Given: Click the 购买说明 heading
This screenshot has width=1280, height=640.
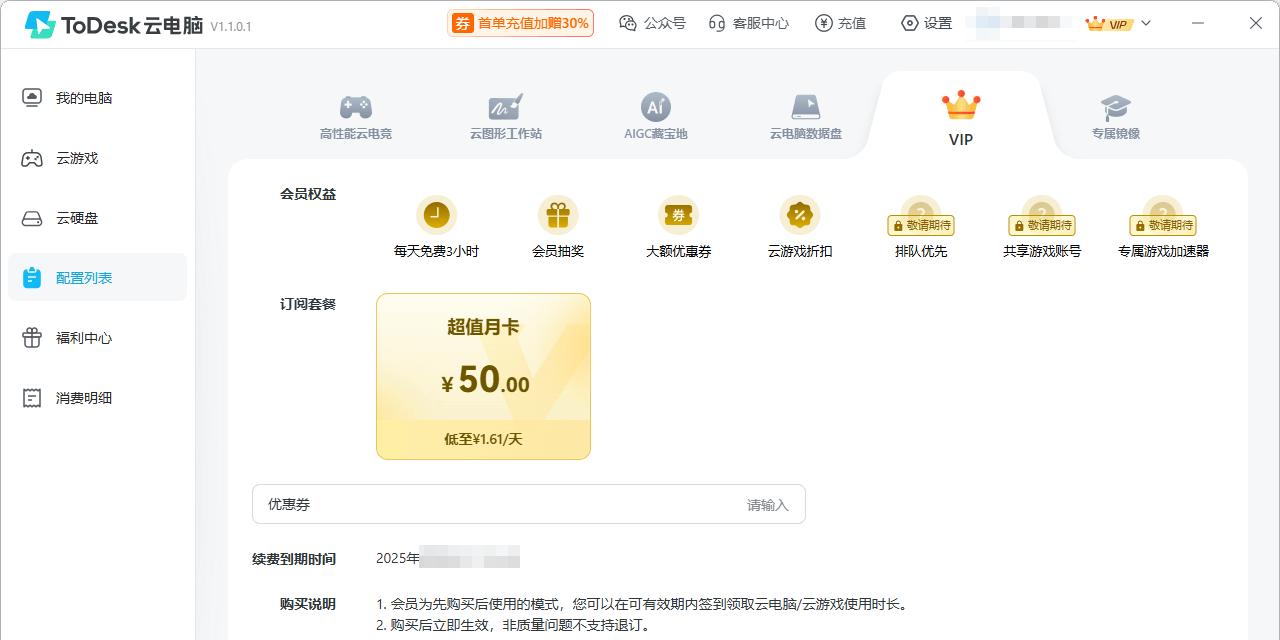Looking at the screenshot, I should click(308, 604).
